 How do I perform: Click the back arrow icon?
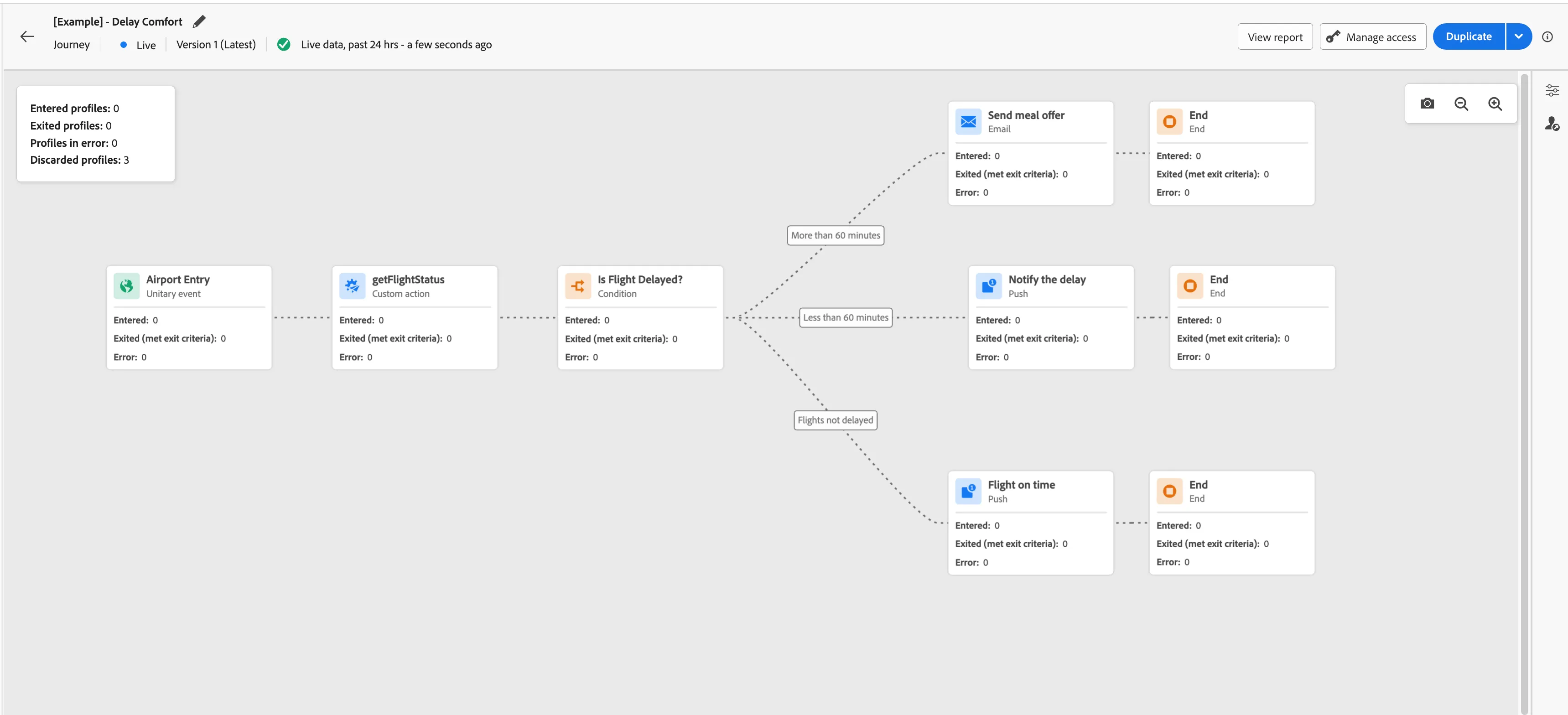pyautogui.click(x=27, y=36)
